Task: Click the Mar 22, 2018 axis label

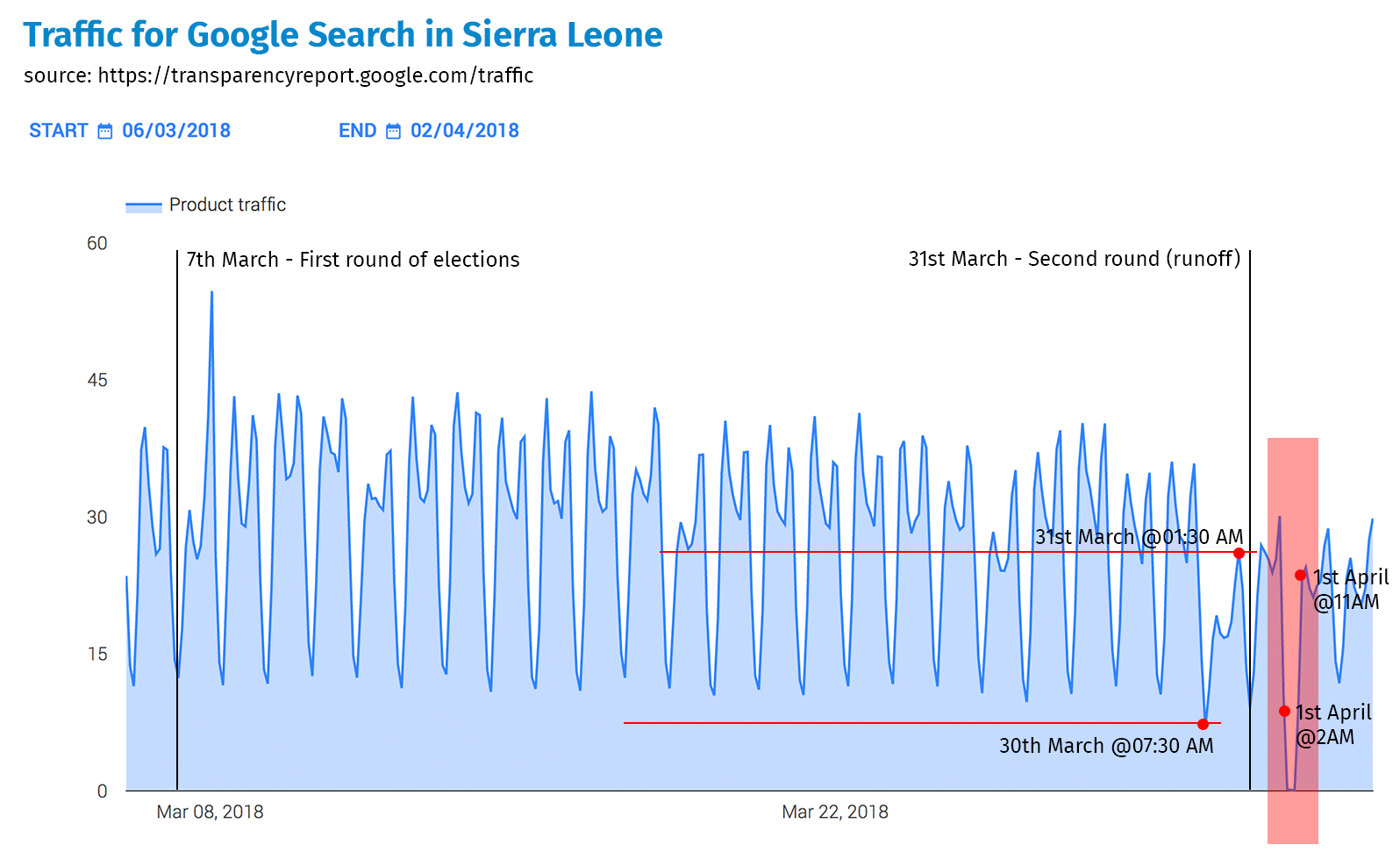Action: [835, 812]
